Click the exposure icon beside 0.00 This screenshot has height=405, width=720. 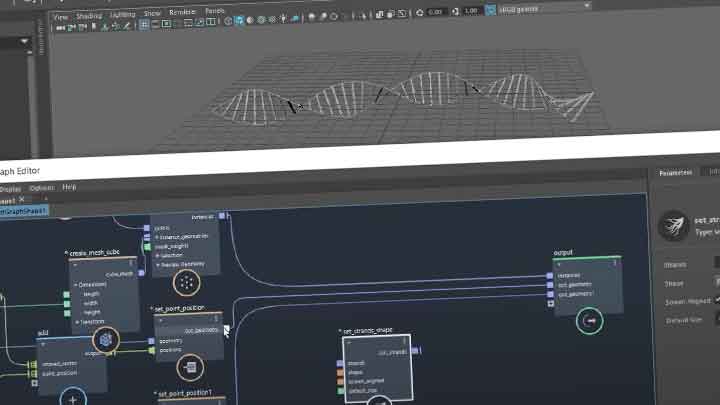tap(420, 13)
